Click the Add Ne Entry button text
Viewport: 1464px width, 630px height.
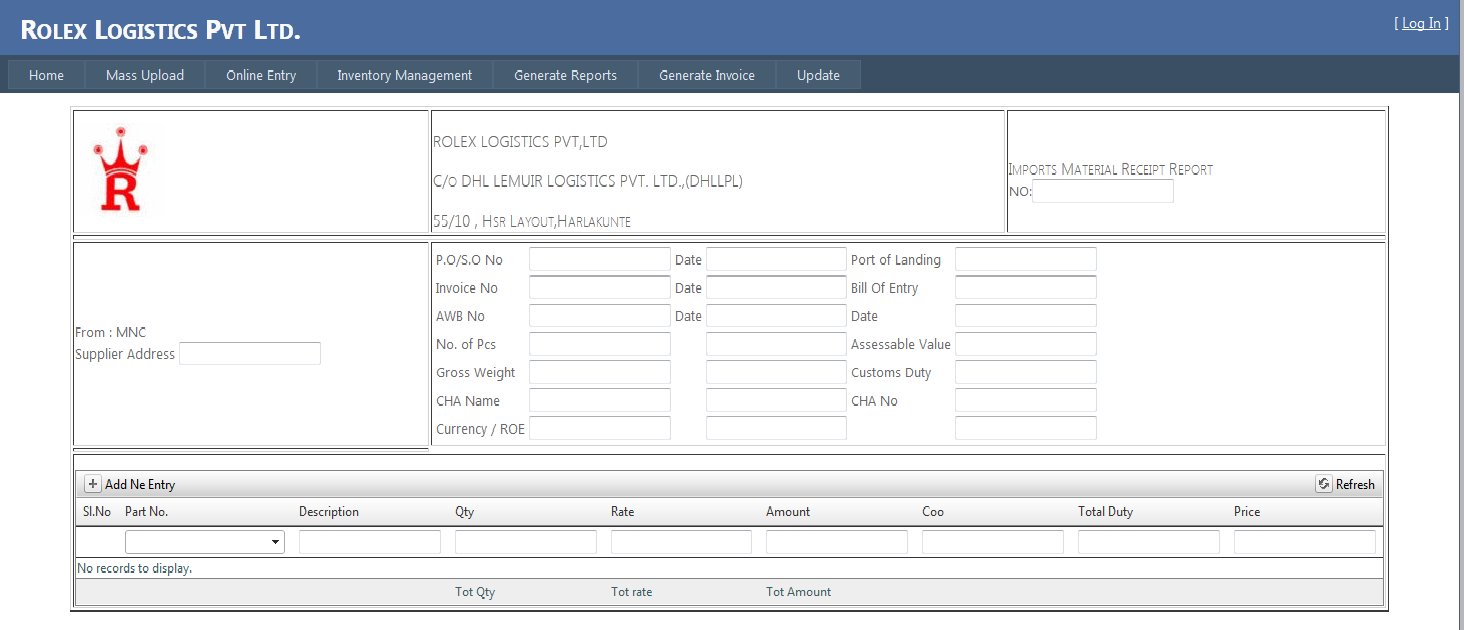coord(140,484)
